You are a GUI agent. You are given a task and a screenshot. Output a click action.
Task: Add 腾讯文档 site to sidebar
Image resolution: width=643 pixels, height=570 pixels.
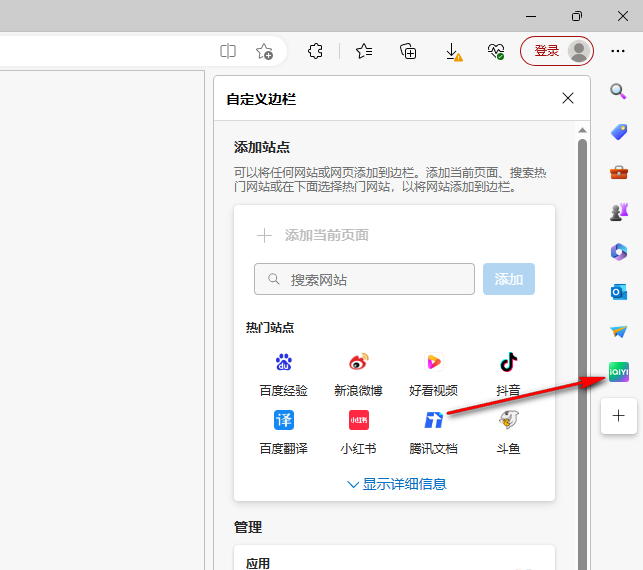pos(433,432)
